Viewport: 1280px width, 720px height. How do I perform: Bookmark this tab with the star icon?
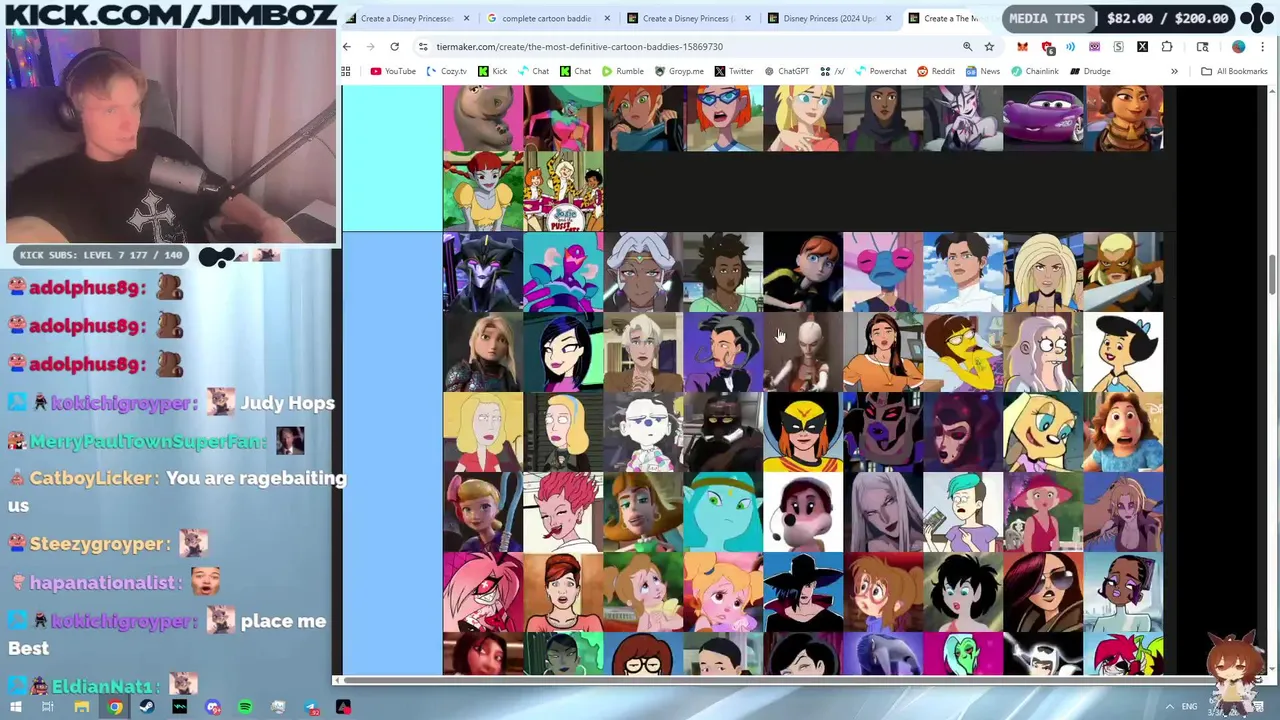pyautogui.click(x=989, y=47)
